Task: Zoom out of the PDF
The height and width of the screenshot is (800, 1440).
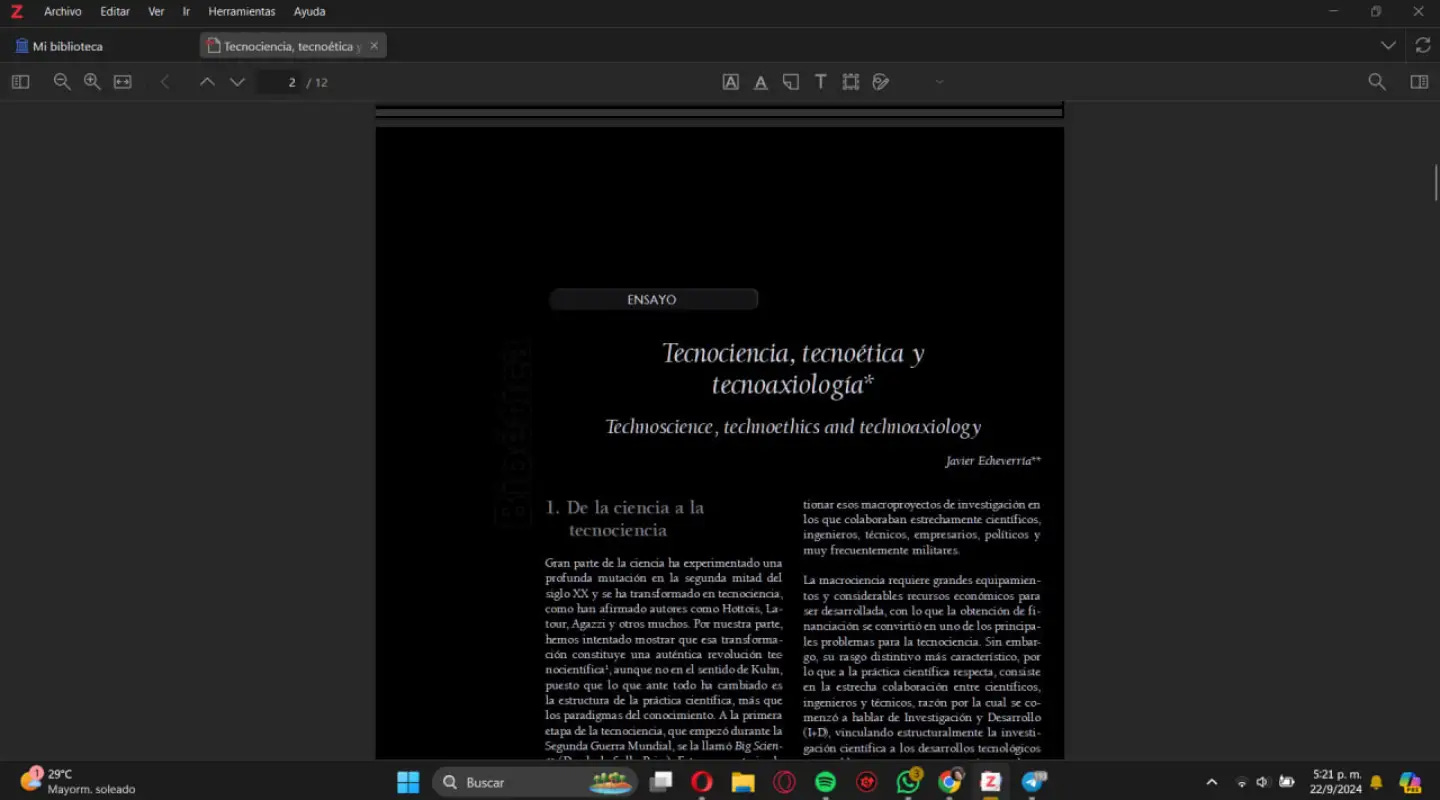Action: pyautogui.click(x=62, y=81)
